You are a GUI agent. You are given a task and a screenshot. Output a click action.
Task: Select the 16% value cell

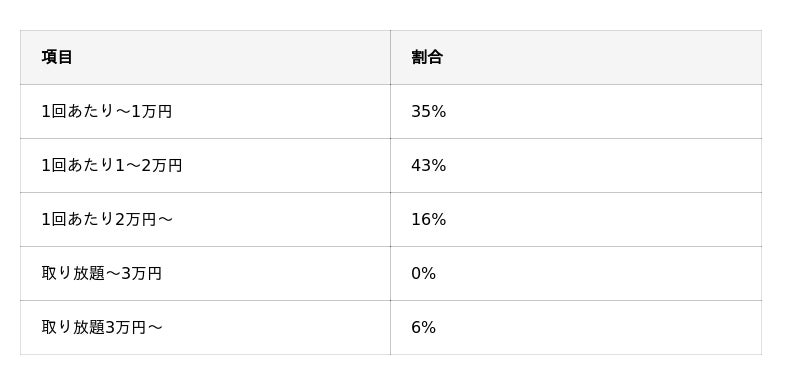(x=576, y=219)
